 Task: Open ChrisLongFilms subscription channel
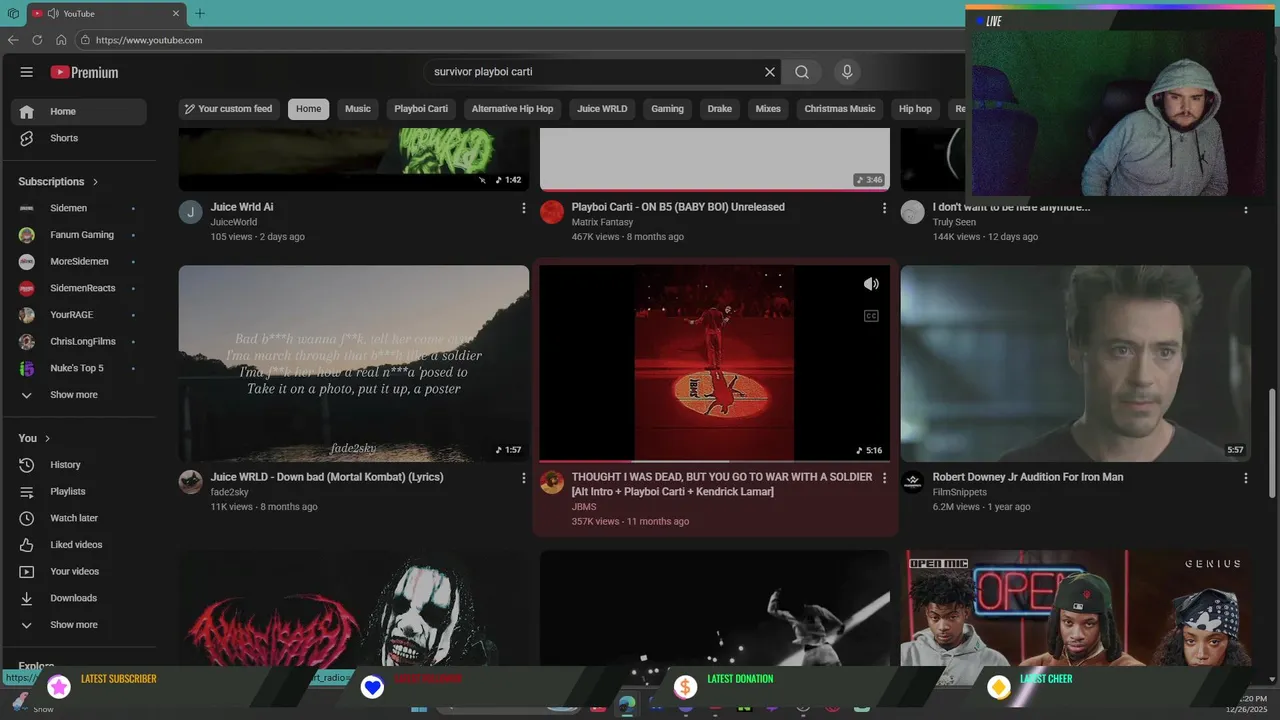[x=79, y=341]
